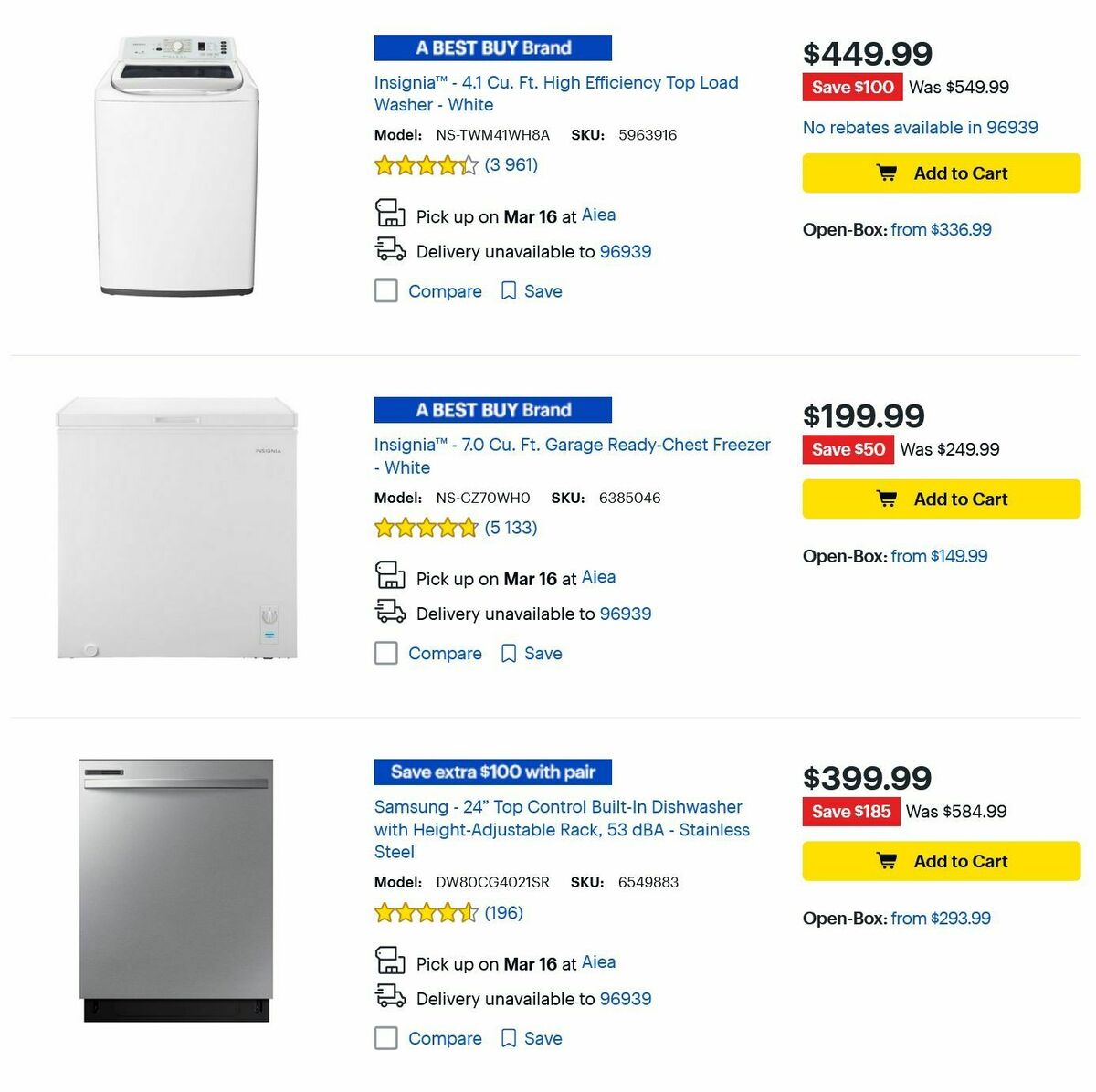Click the Save $185 red price badge
Image resolution: width=1096 pixels, height=1092 pixels.
coord(850,811)
